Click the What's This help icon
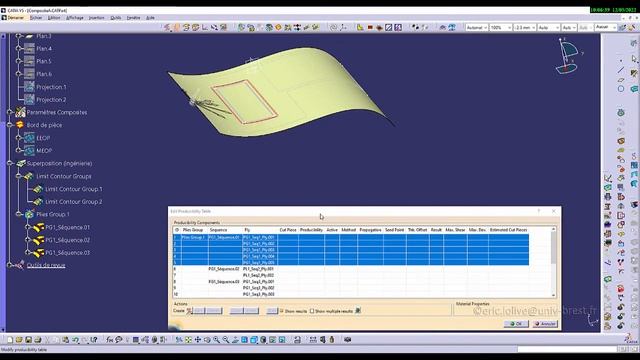 pos(94,340)
